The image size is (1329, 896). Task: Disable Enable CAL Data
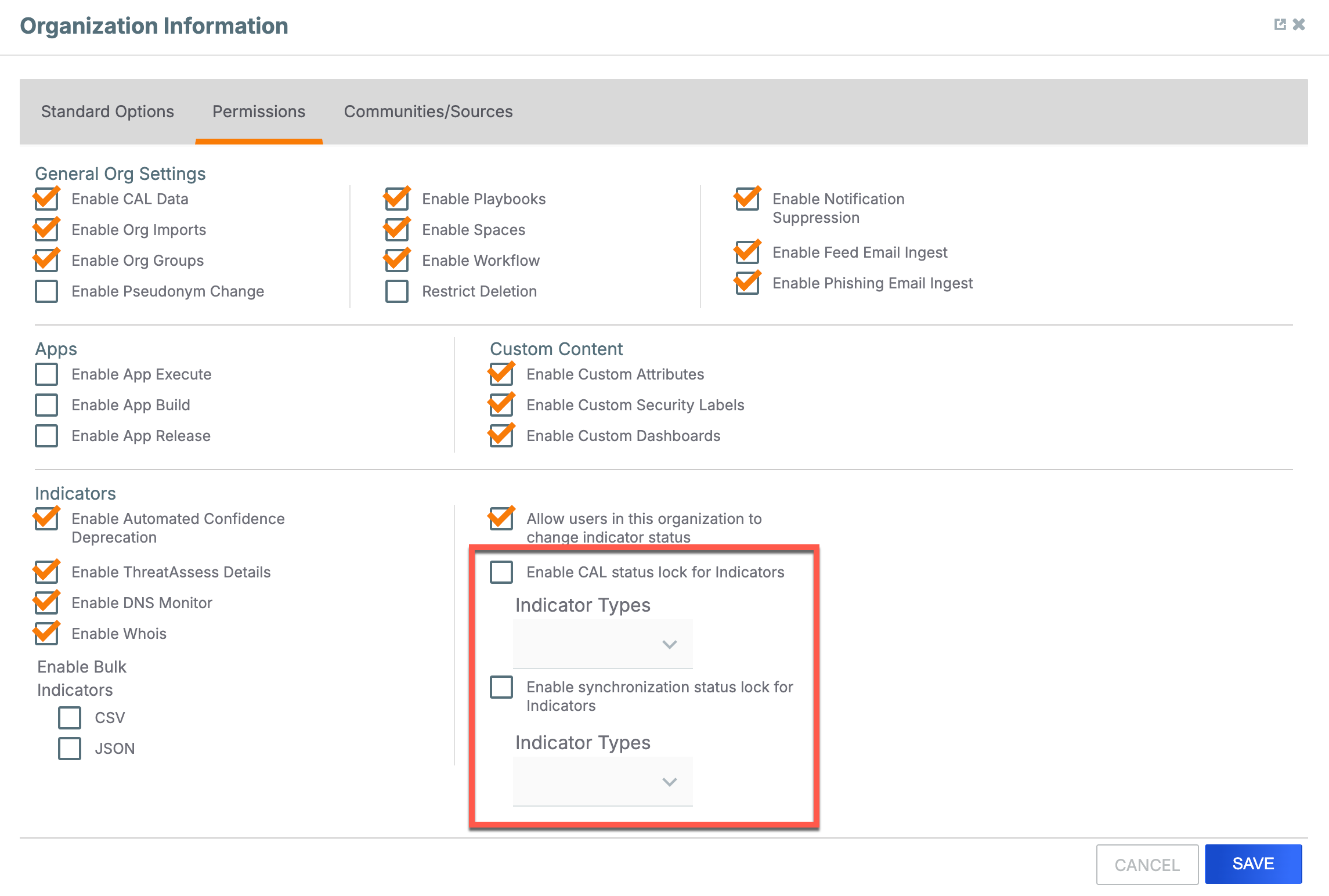point(46,199)
